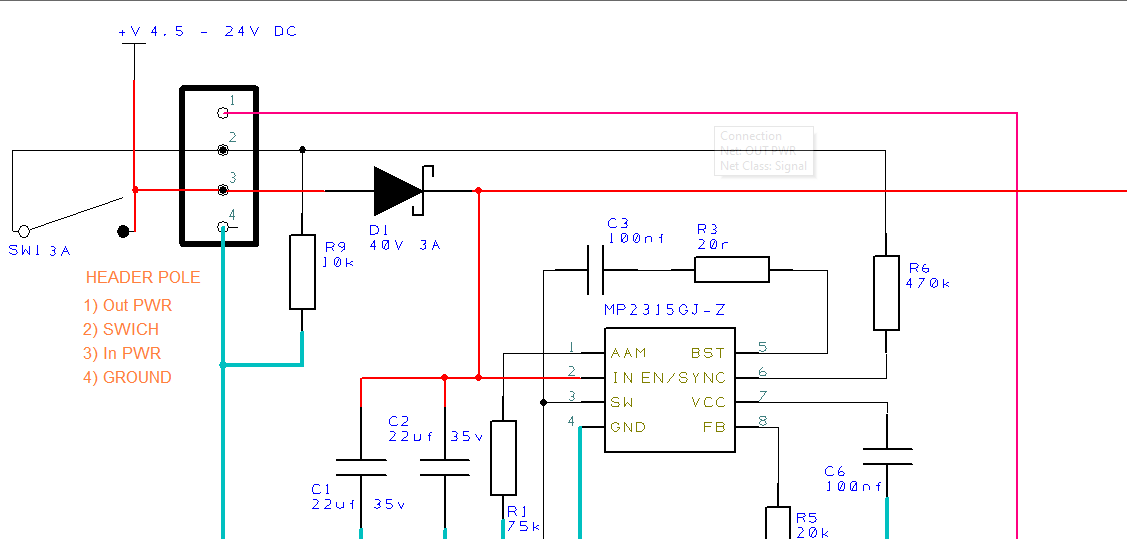Select capacitor C2 symbol

445,468
